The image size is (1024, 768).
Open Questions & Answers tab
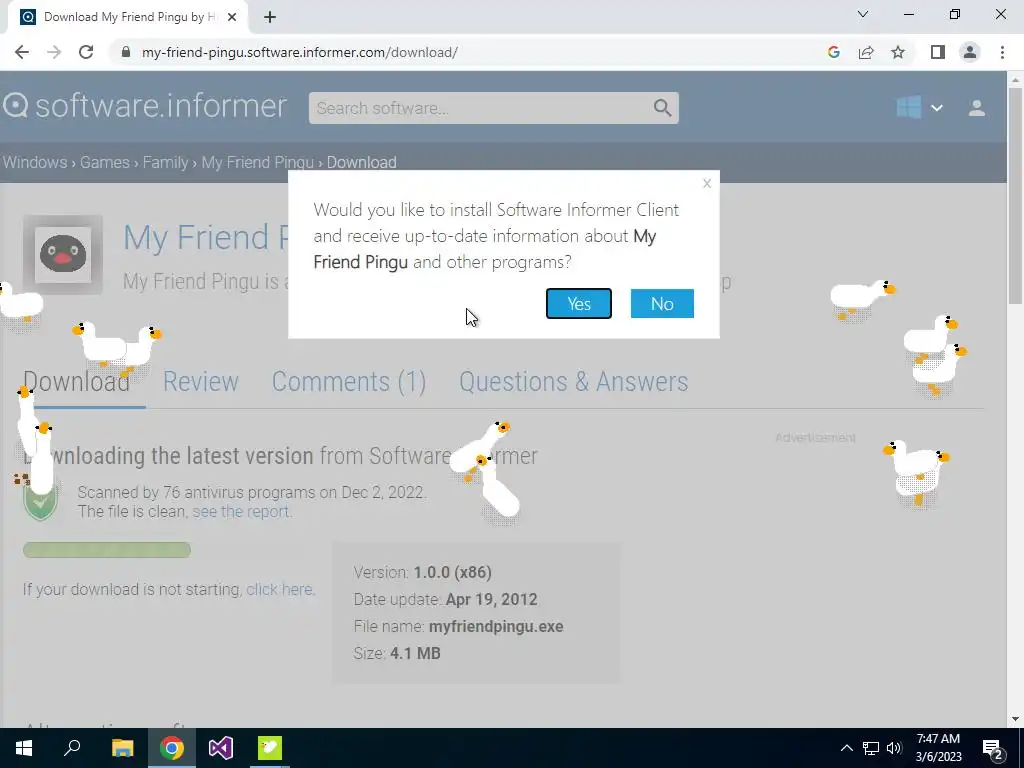click(573, 381)
